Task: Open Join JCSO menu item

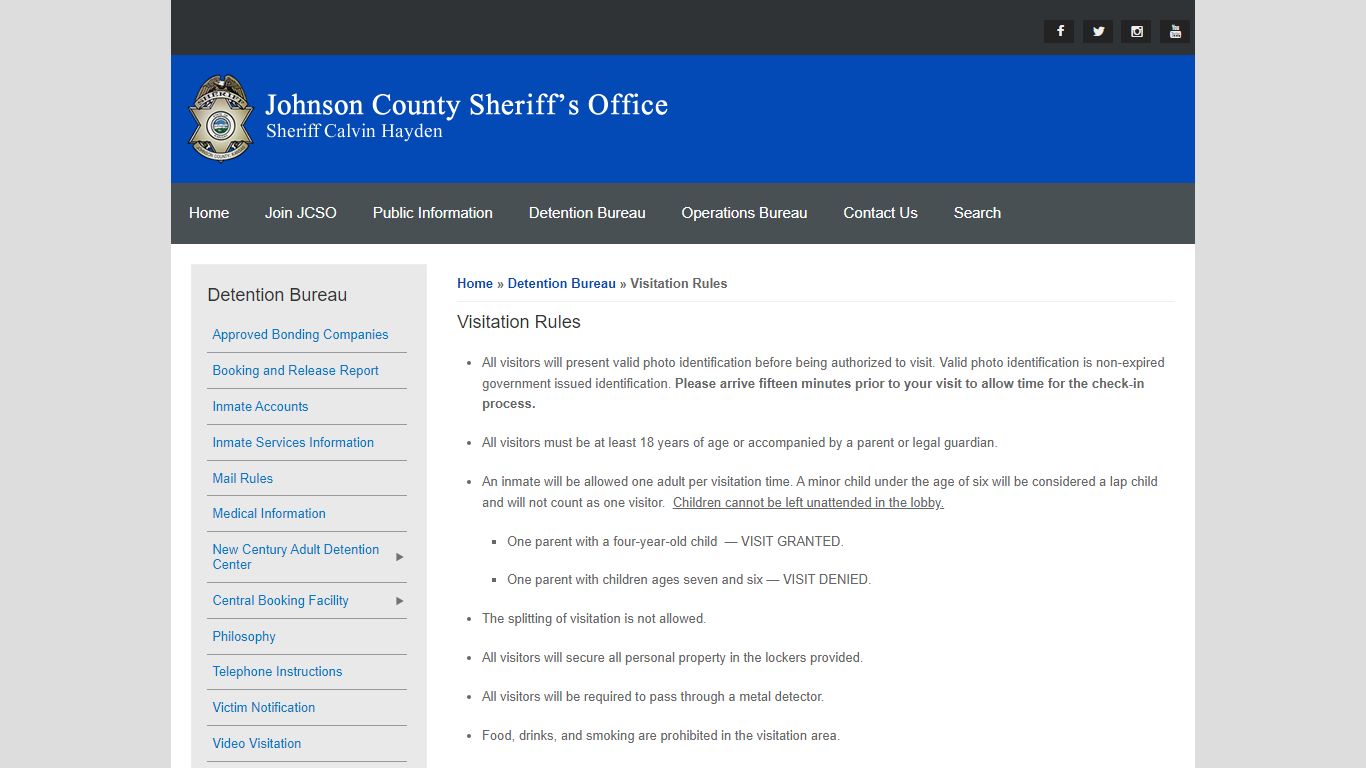Action: point(301,213)
